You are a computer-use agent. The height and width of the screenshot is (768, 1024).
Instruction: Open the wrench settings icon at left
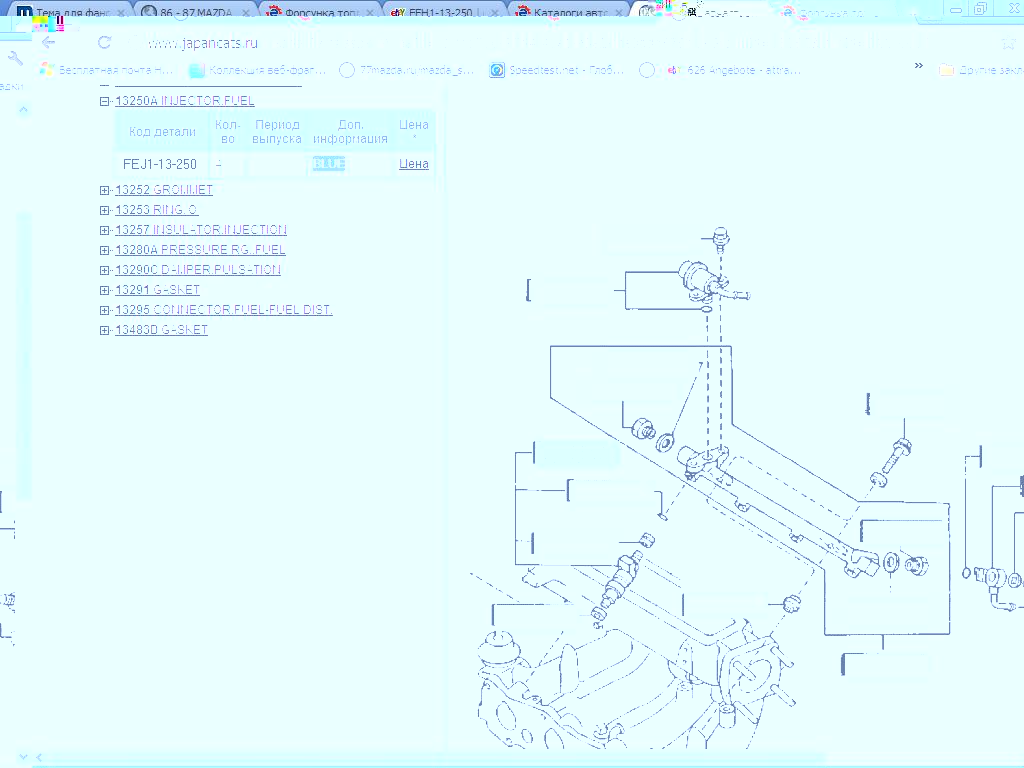14,59
